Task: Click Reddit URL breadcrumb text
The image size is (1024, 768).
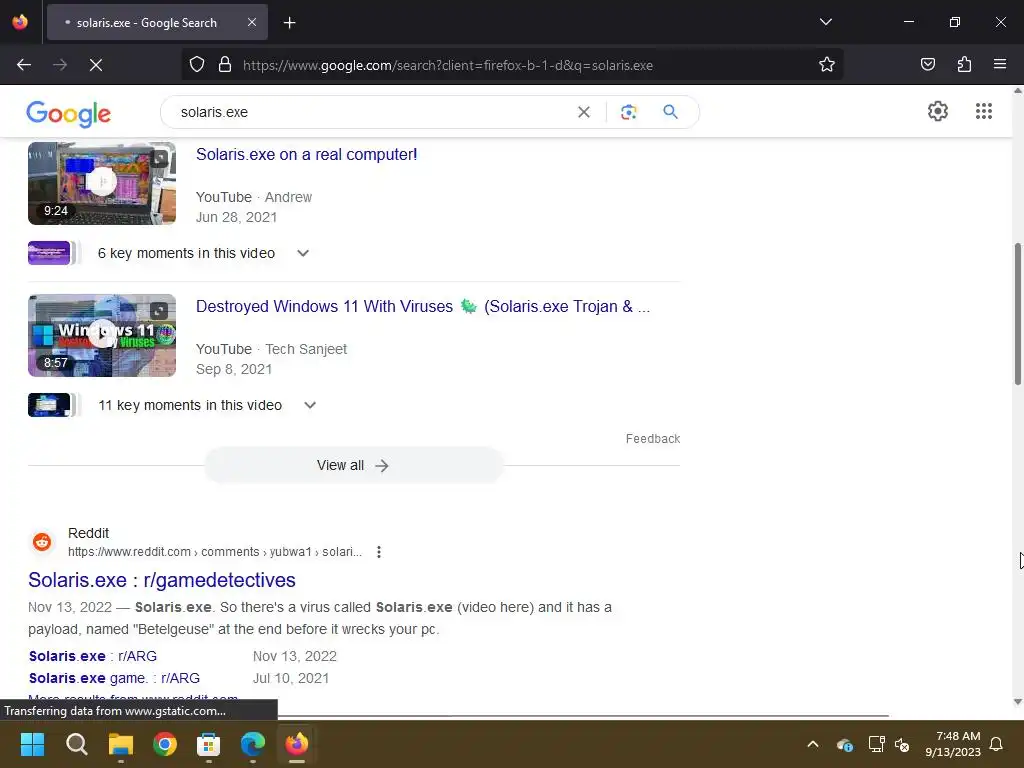Action: (215, 552)
